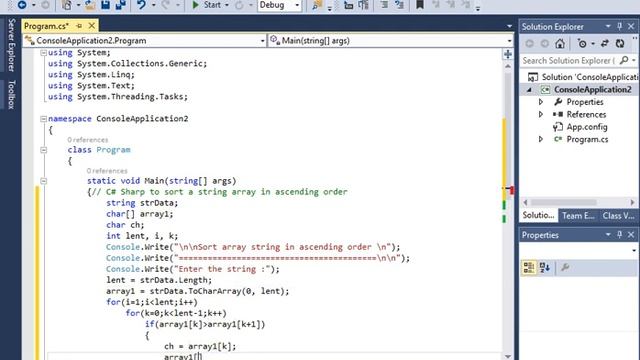The height and width of the screenshot is (360, 640).
Task: Click the Pending Changes Filter clock icon
Action: [582, 43]
